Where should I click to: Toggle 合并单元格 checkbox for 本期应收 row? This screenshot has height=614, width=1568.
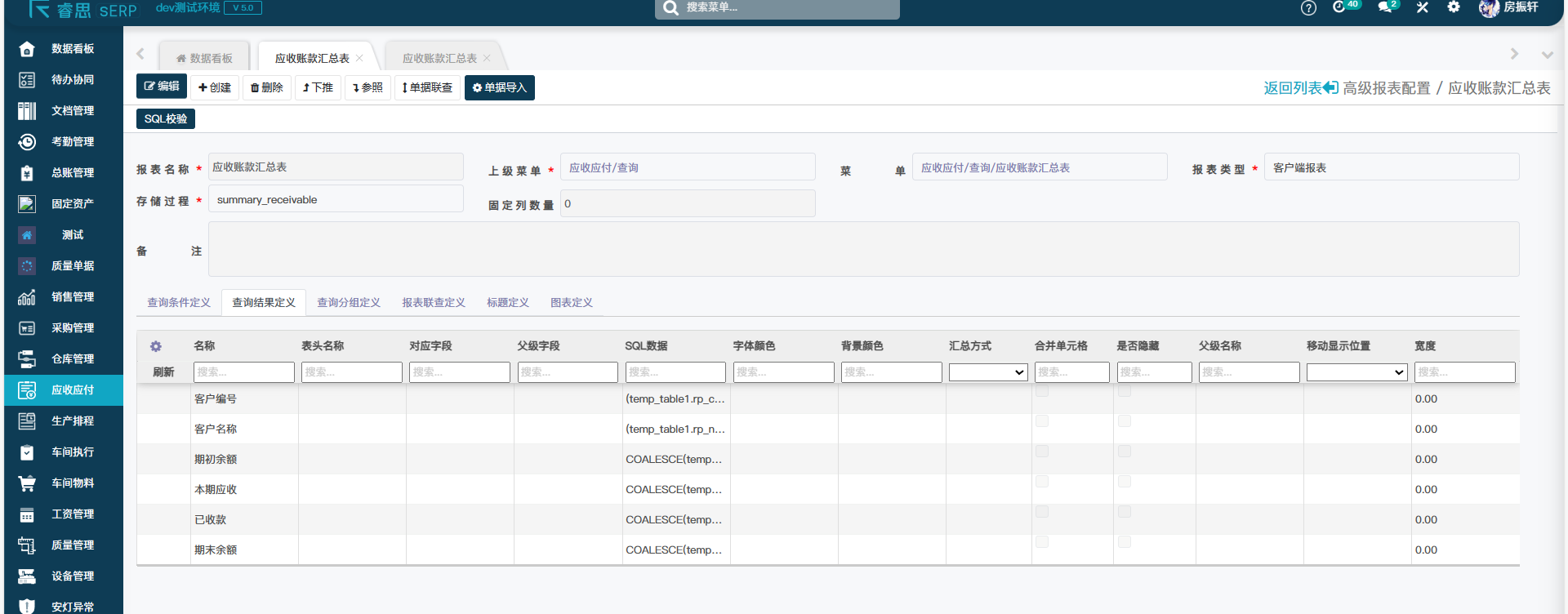[x=1042, y=482]
